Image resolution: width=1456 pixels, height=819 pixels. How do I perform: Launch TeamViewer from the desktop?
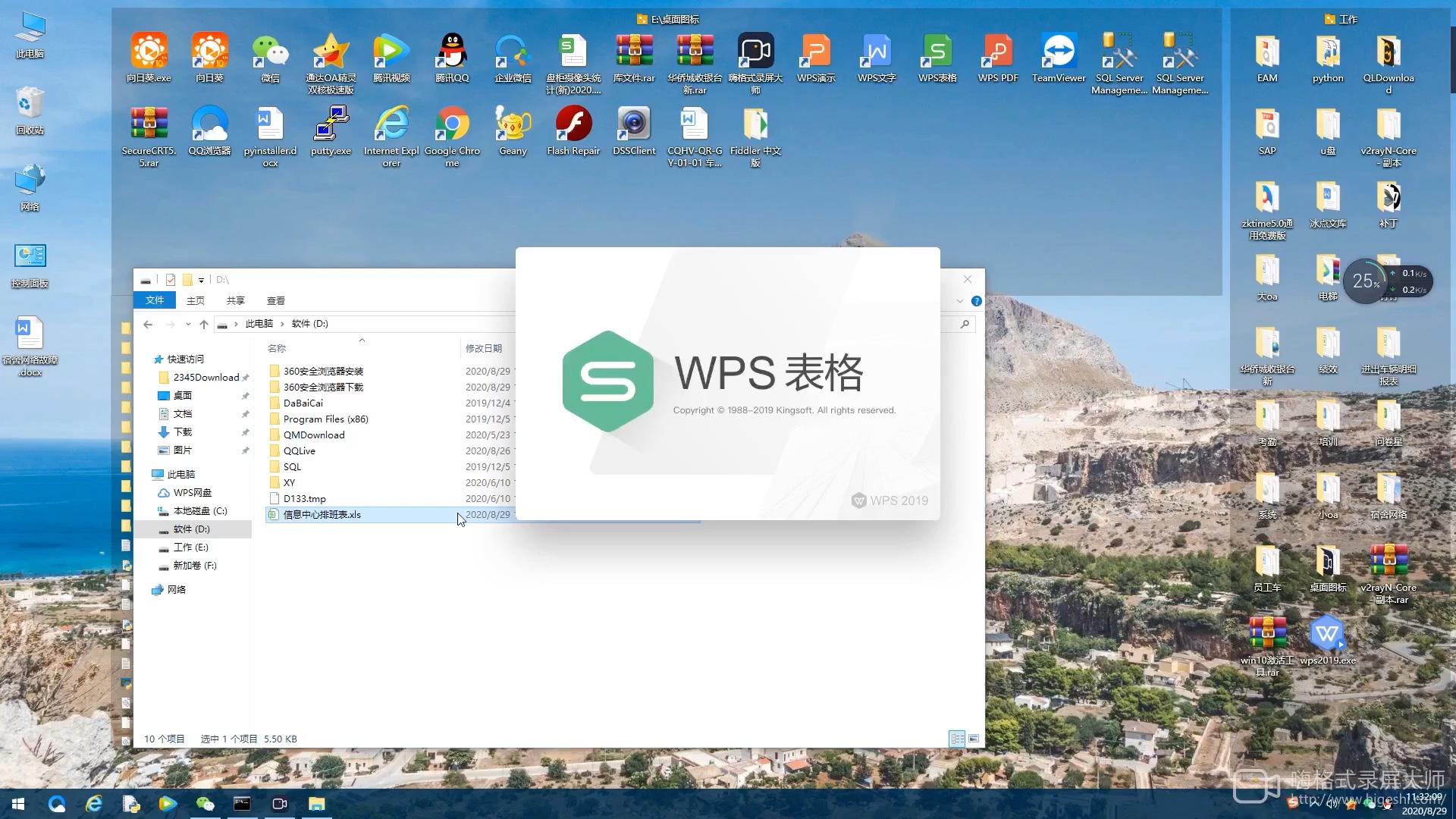tap(1059, 59)
